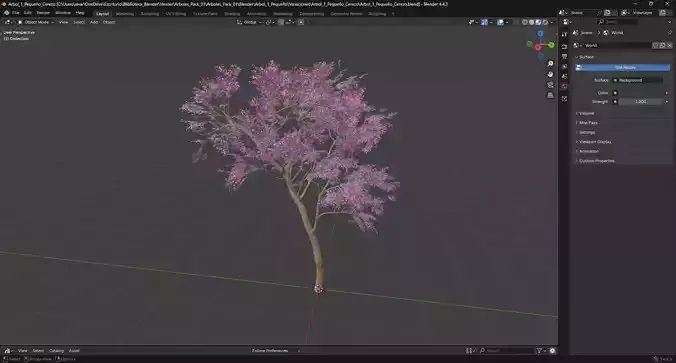Open the Help menu
The image size is (676, 363).
point(80,13)
